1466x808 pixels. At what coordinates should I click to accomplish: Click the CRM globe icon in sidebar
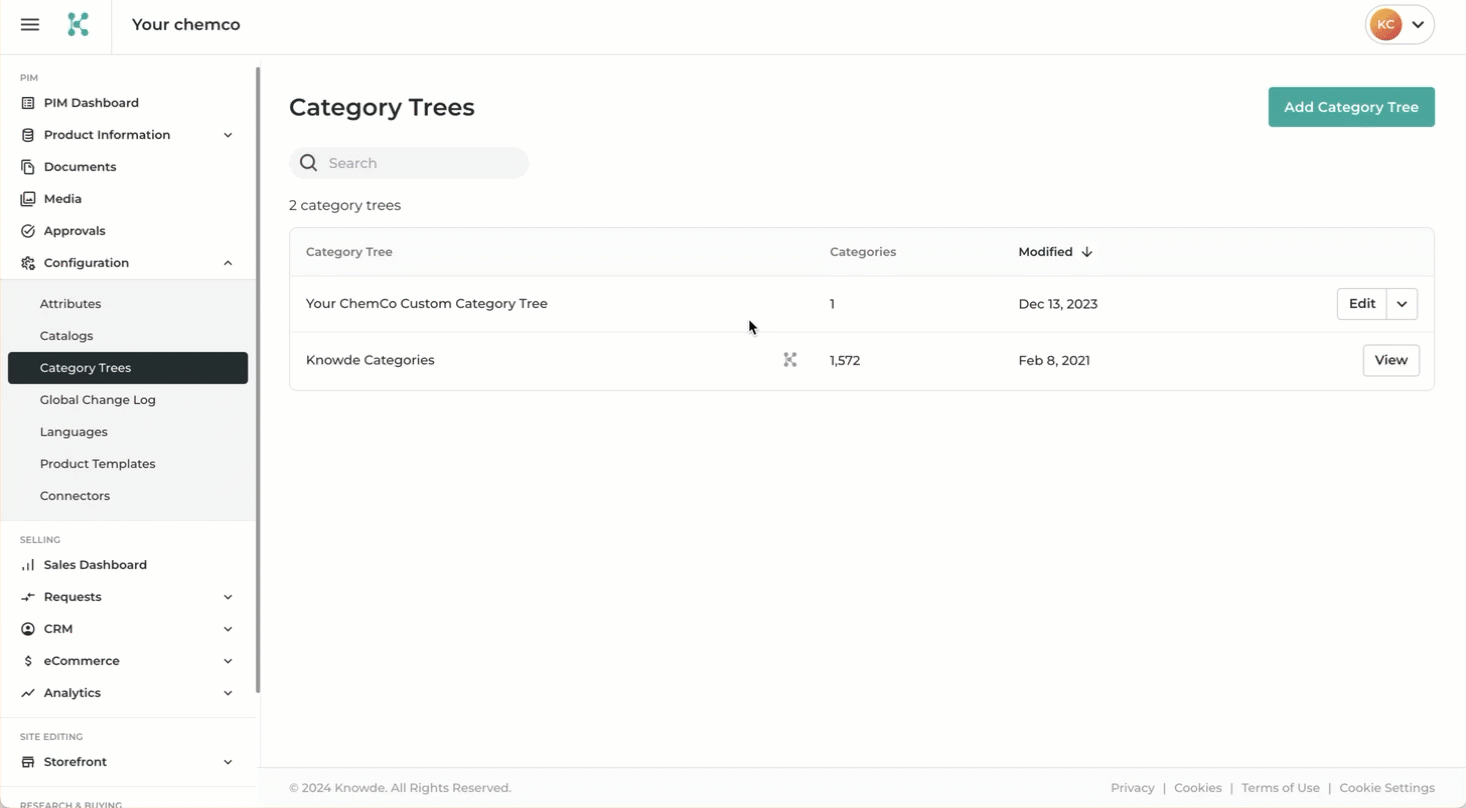[x=27, y=628]
